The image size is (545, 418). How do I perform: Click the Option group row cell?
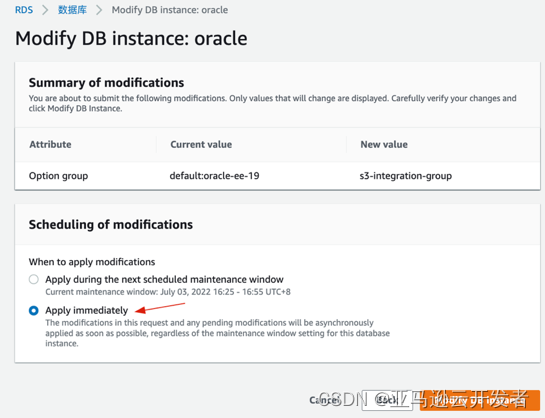(x=58, y=176)
